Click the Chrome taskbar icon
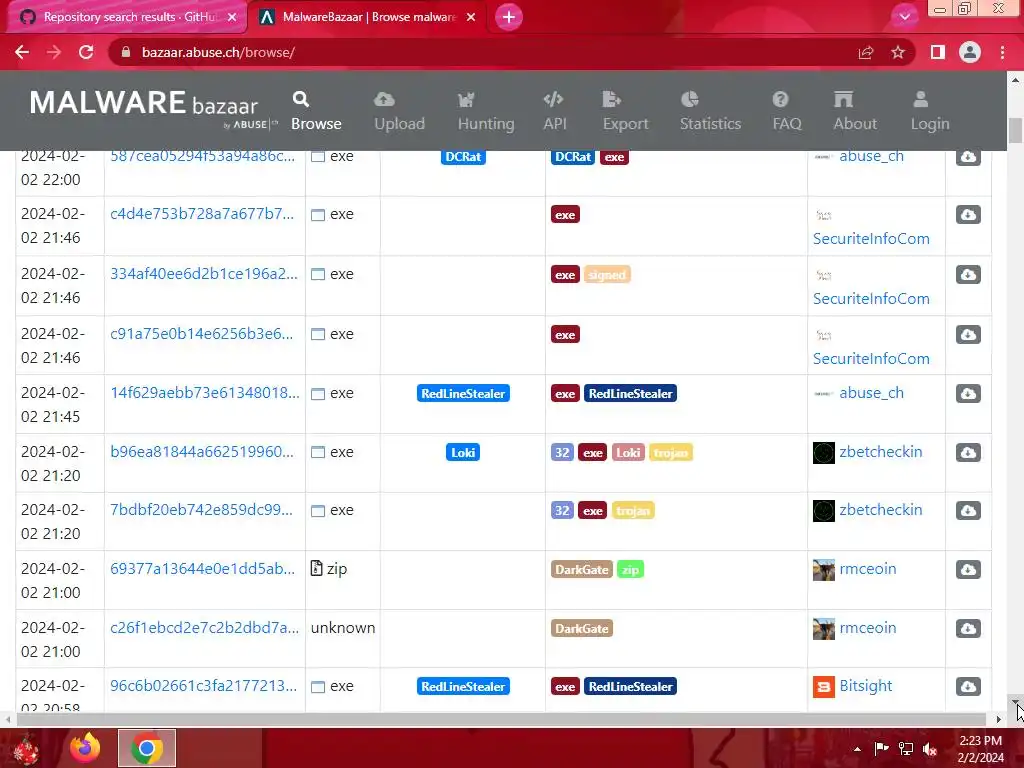Image resolution: width=1024 pixels, height=768 pixels. 146,748
